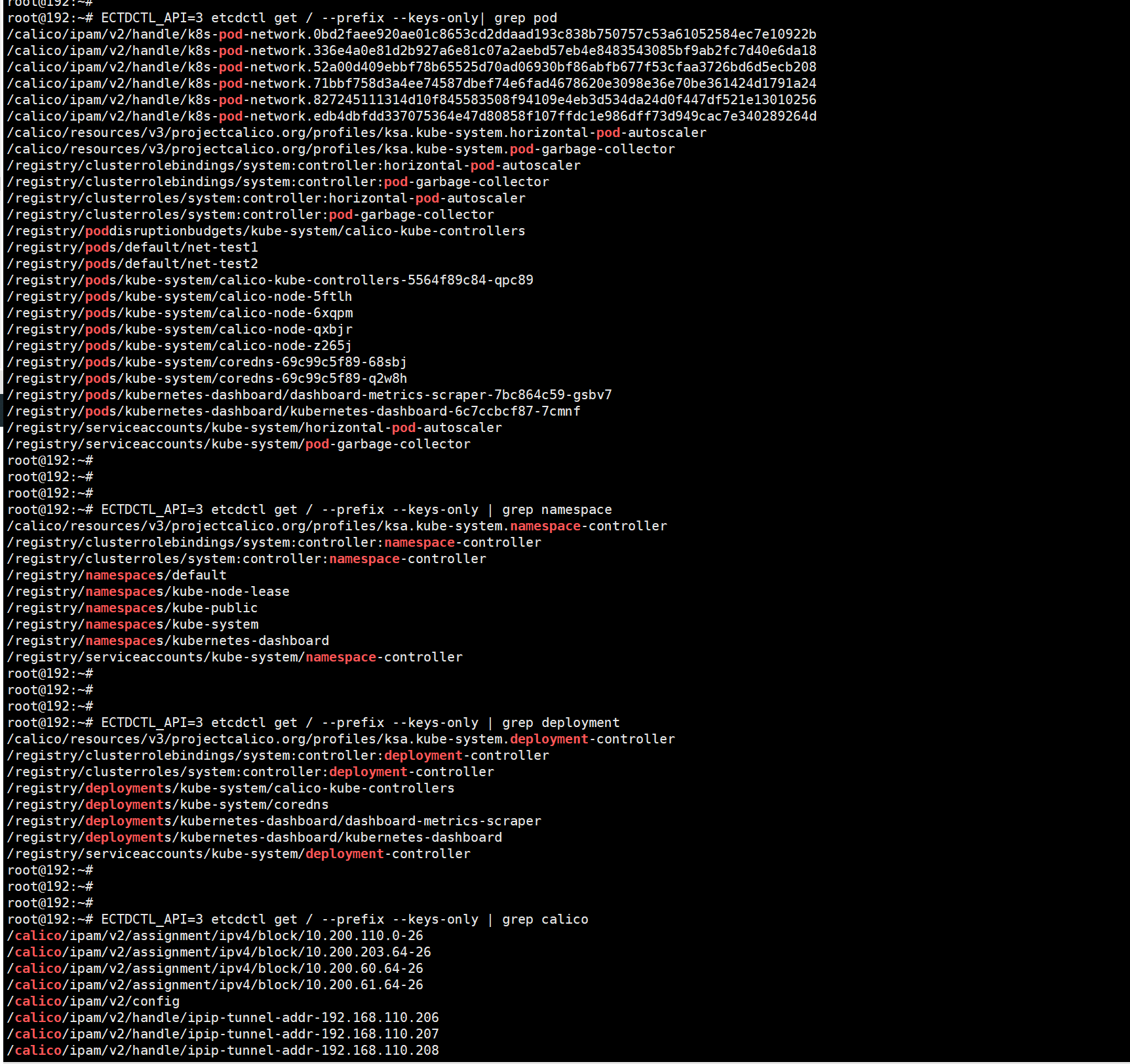Screen dimensions: 1130x1064
Task: Click the pod key "dashboard-metrics-scraper-7bc864c59-gsbv7"
Action: point(309,395)
